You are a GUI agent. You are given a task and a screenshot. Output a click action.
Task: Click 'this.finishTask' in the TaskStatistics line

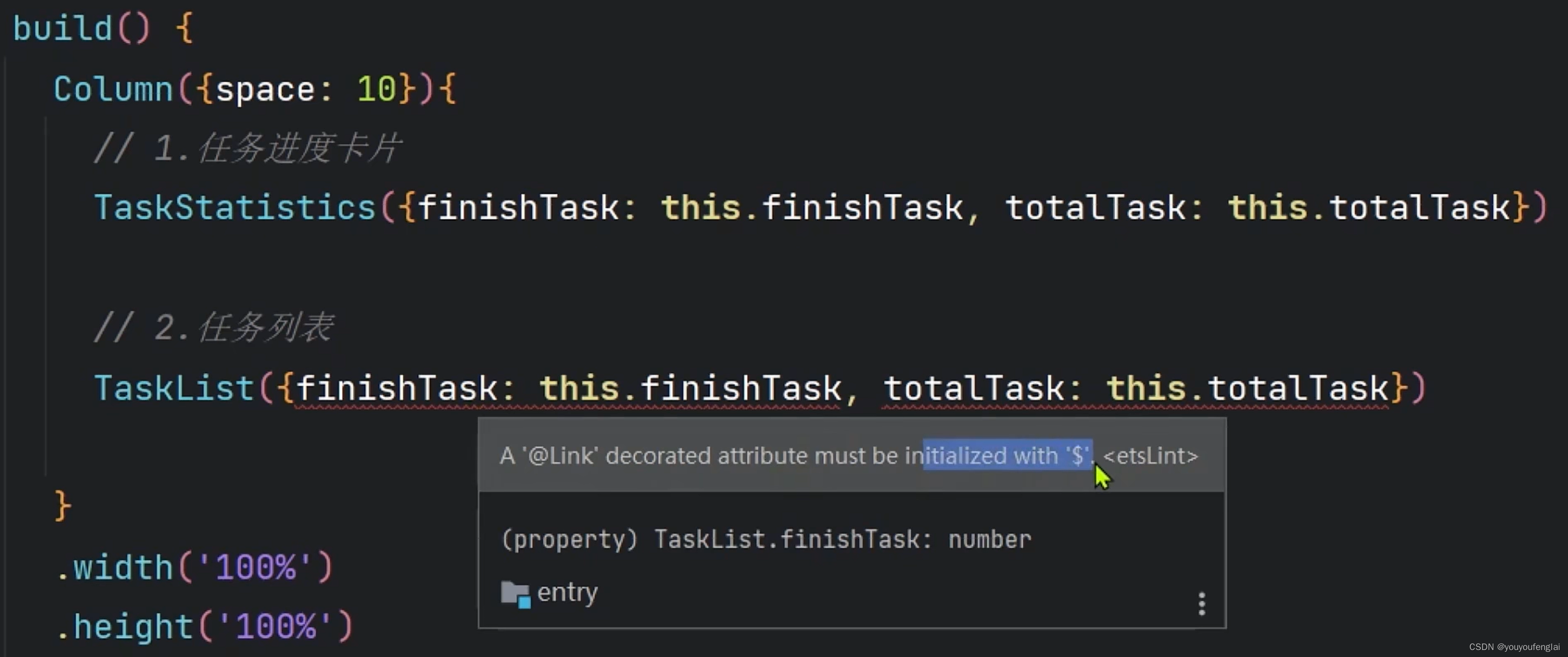pos(813,207)
